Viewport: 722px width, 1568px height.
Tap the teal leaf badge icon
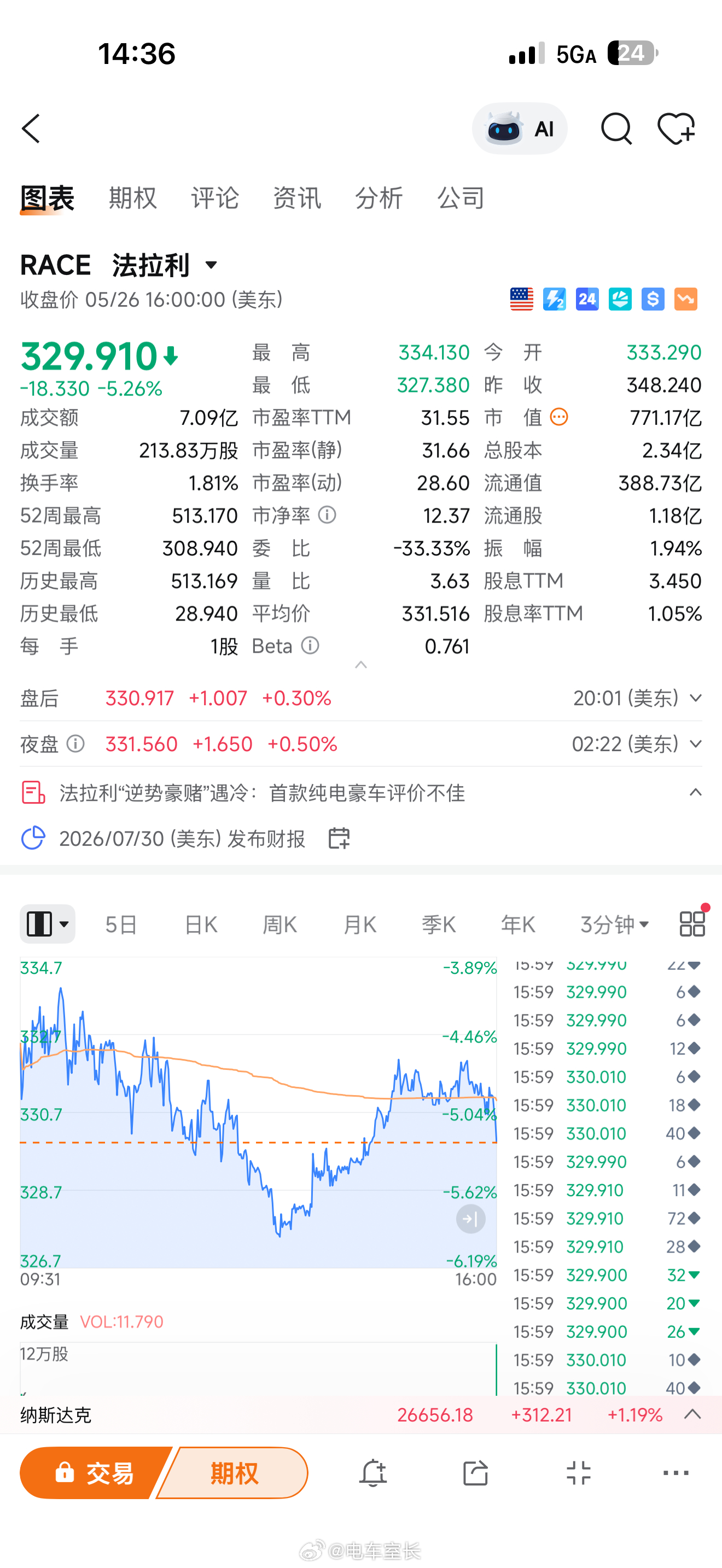coord(620,299)
